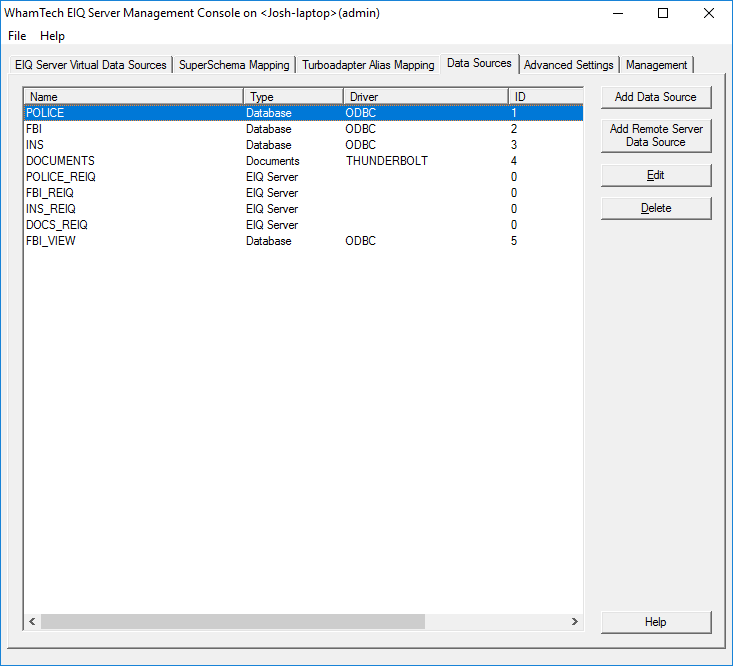Click Add Remote Server Data Source button
733x666 pixels.
(656, 135)
